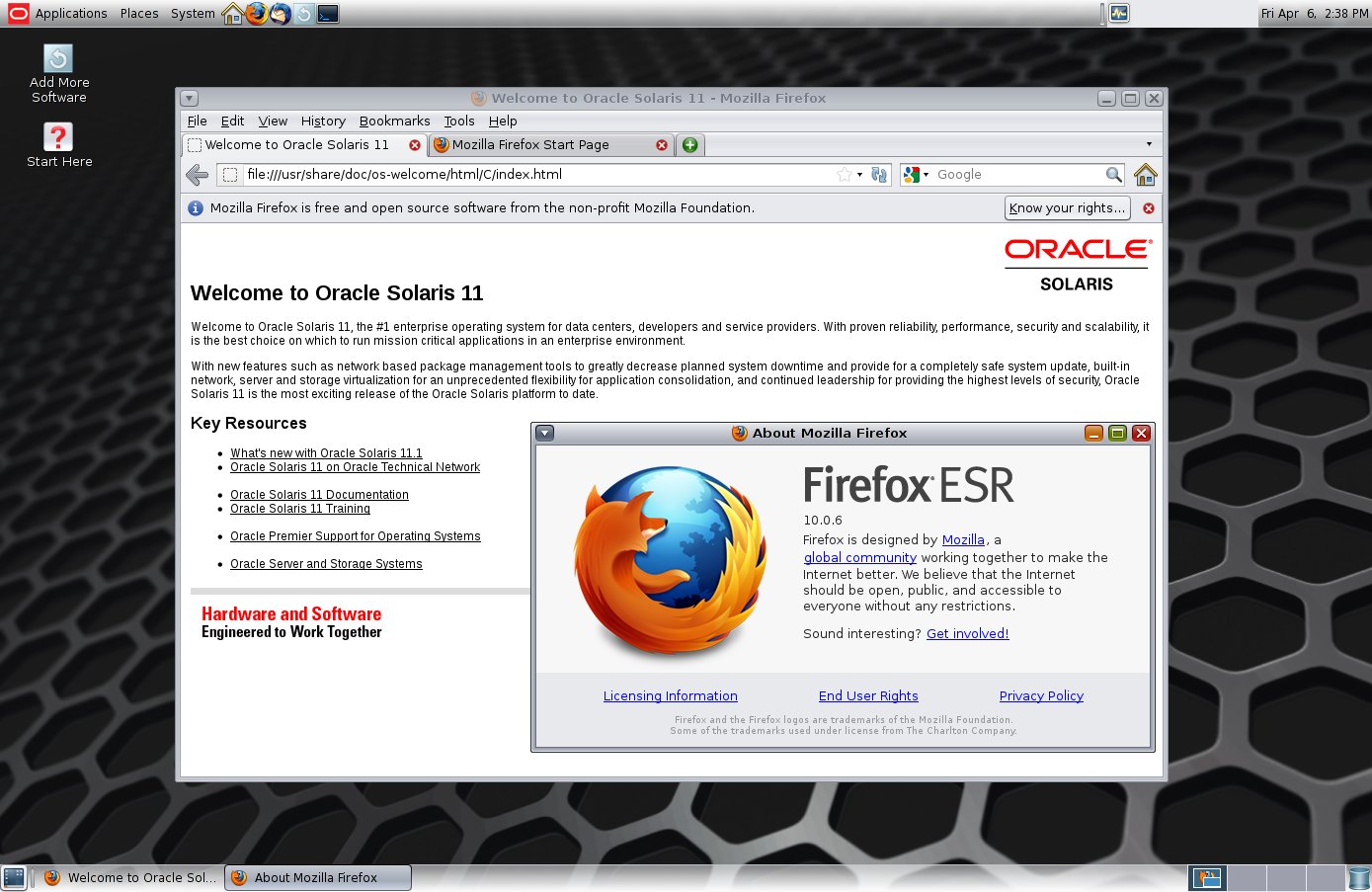Open the list all tabs dropdown
The height and width of the screenshot is (892, 1372).
pyautogui.click(x=1149, y=144)
